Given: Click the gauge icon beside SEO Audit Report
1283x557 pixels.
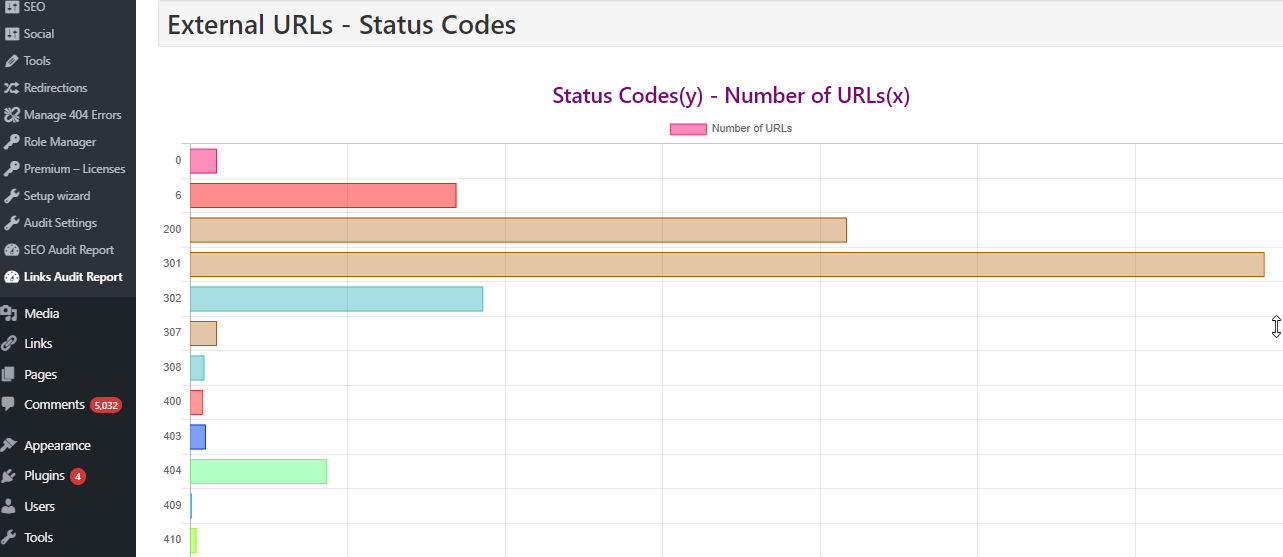Looking at the screenshot, I should (12, 250).
